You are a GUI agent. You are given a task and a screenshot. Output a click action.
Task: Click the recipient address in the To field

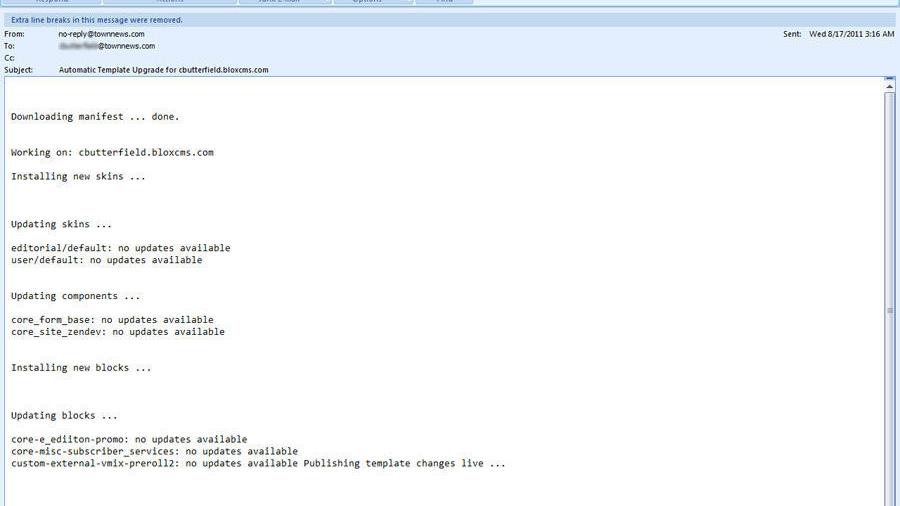coord(106,46)
